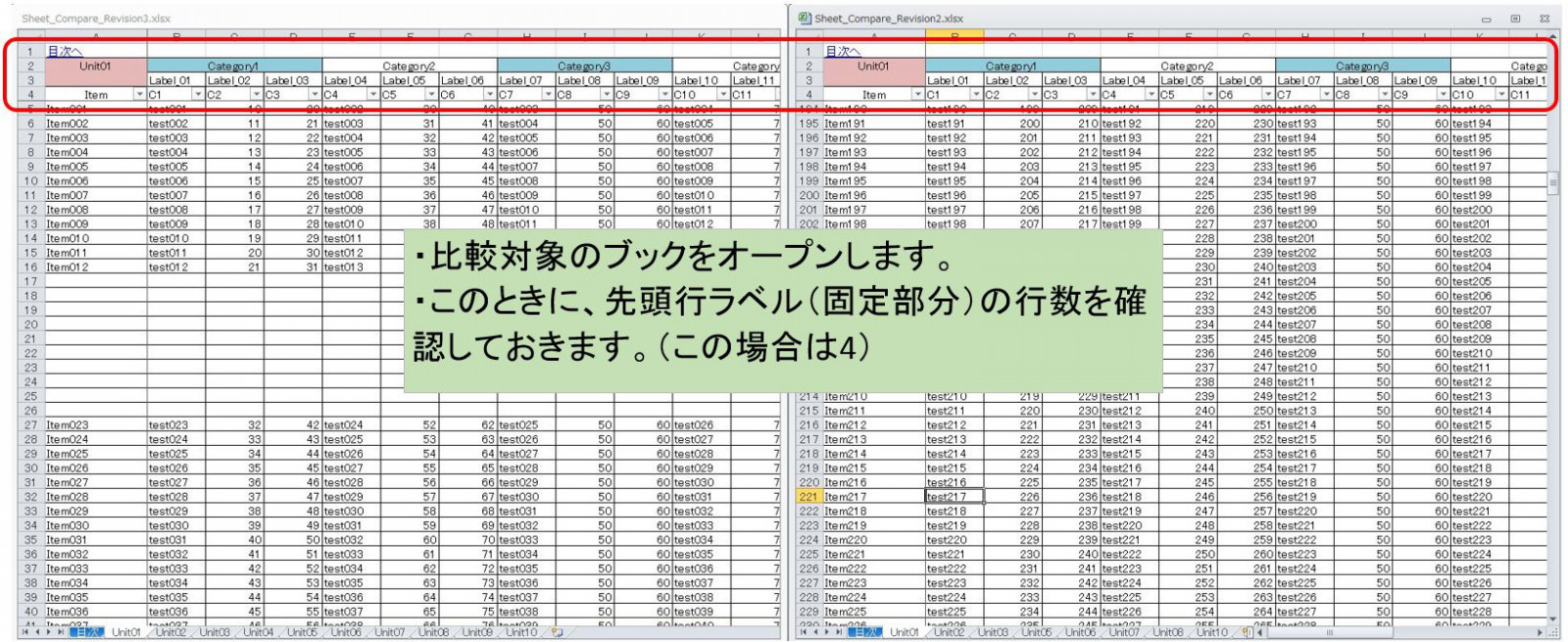The image size is (1568, 642).
Task: Close the Sheet_Compare_Revision2.xlsx window
Action: 1544,19
